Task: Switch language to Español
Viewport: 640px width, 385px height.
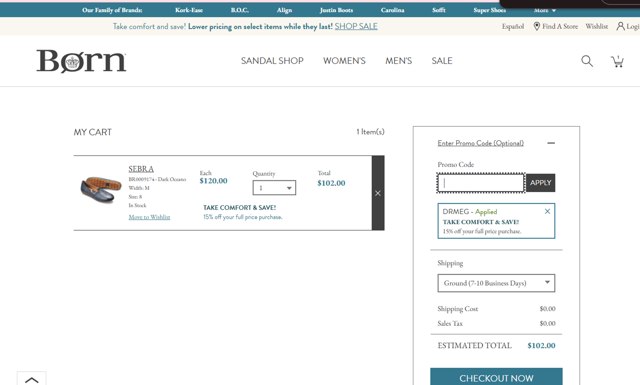Action: 513,26
